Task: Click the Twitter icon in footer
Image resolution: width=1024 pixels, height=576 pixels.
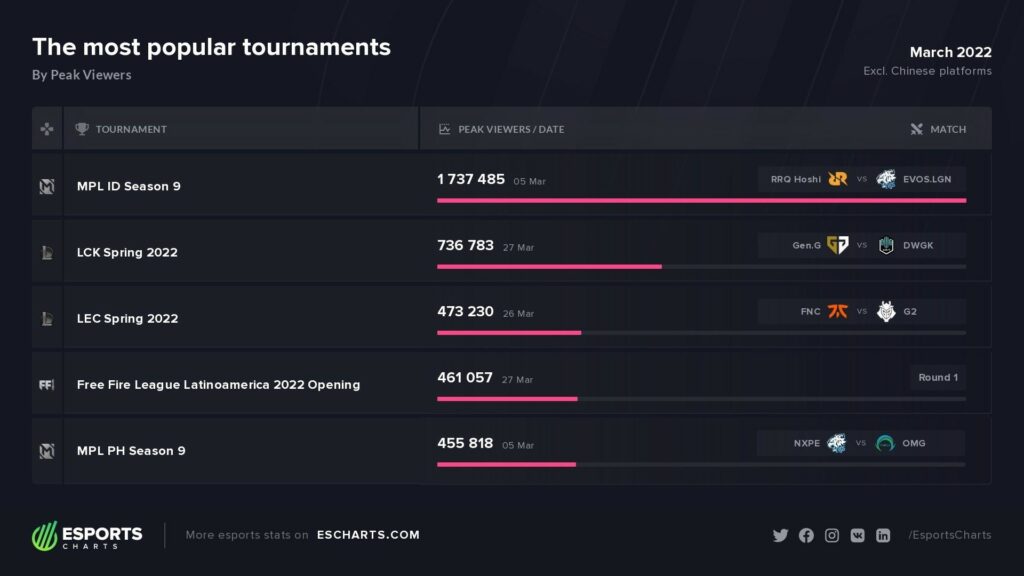Action: 780,536
